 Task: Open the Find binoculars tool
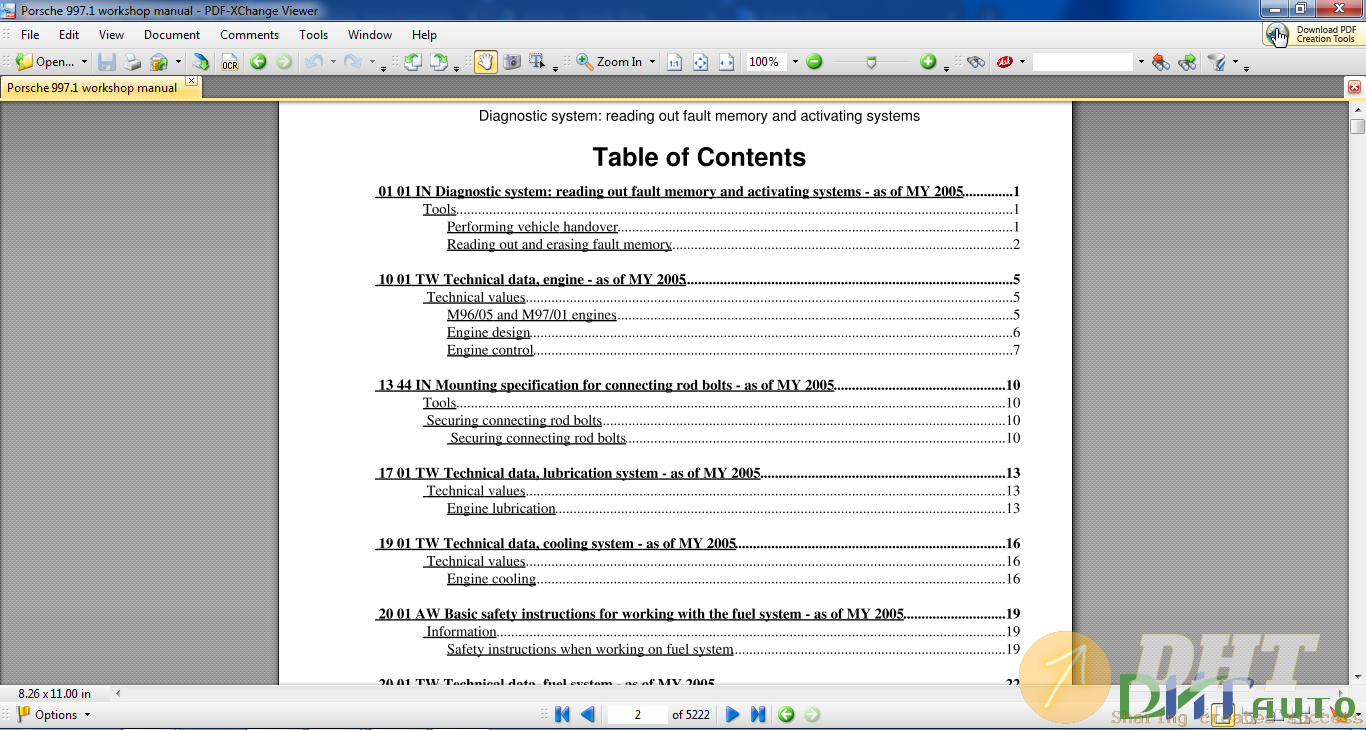pyautogui.click(x=977, y=62)
